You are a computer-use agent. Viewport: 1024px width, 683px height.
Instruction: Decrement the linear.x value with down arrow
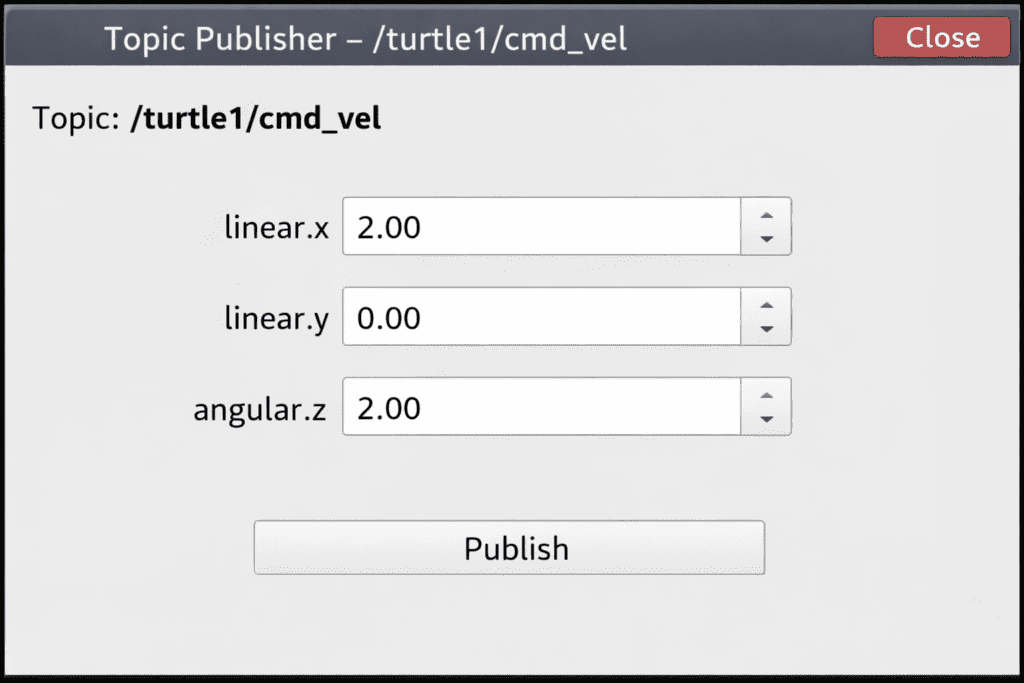(x=766, y=238)
